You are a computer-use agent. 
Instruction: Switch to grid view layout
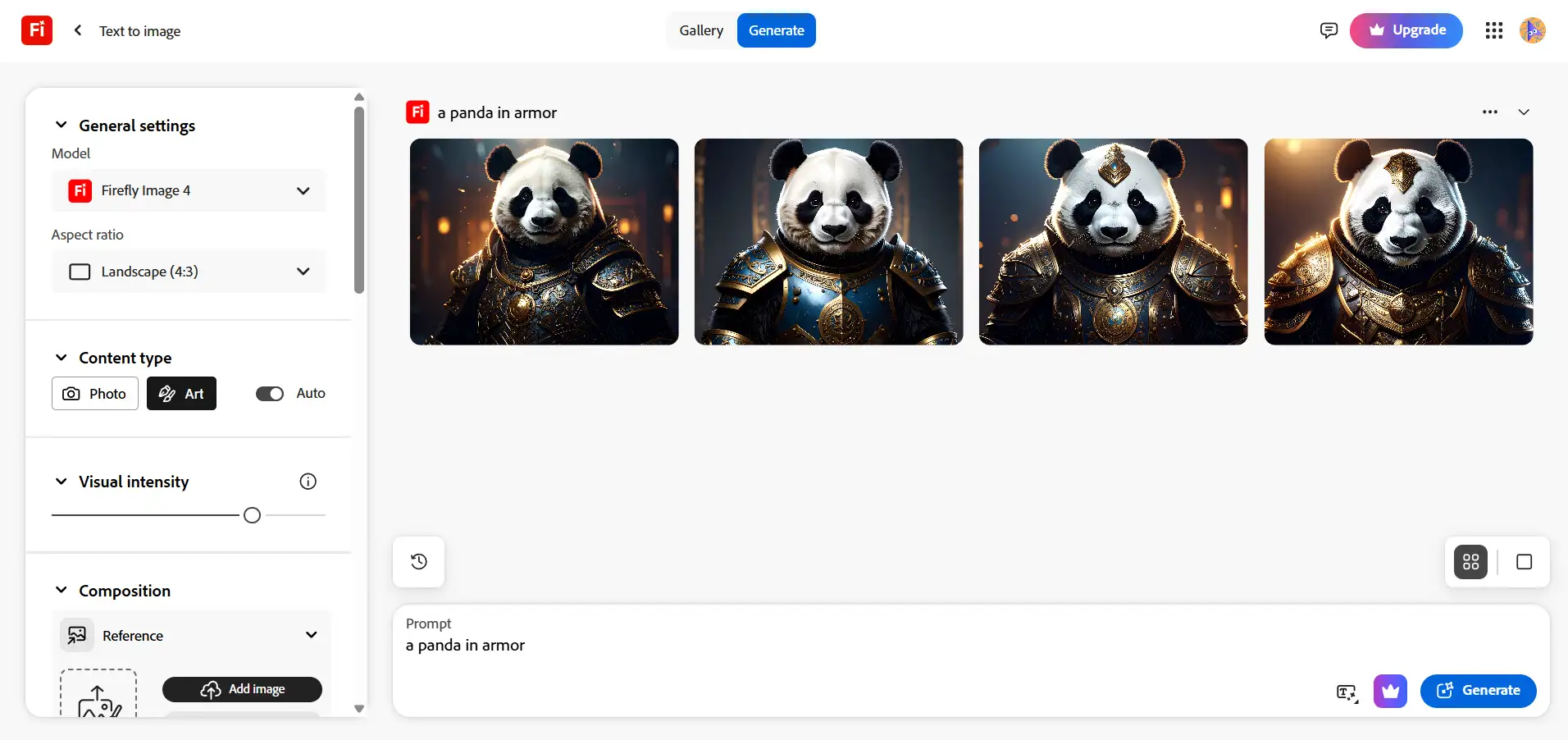(x=1470, y=562)
